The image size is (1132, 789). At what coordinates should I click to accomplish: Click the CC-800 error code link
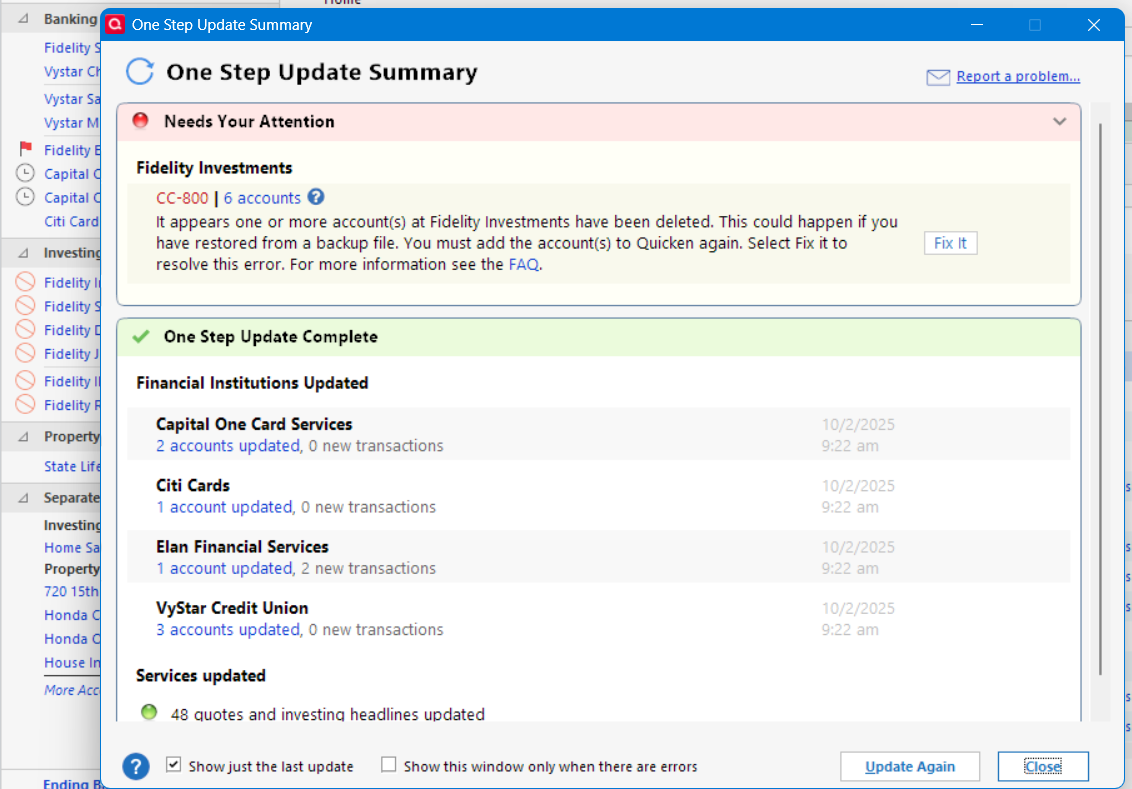click(x=182, y=198)
